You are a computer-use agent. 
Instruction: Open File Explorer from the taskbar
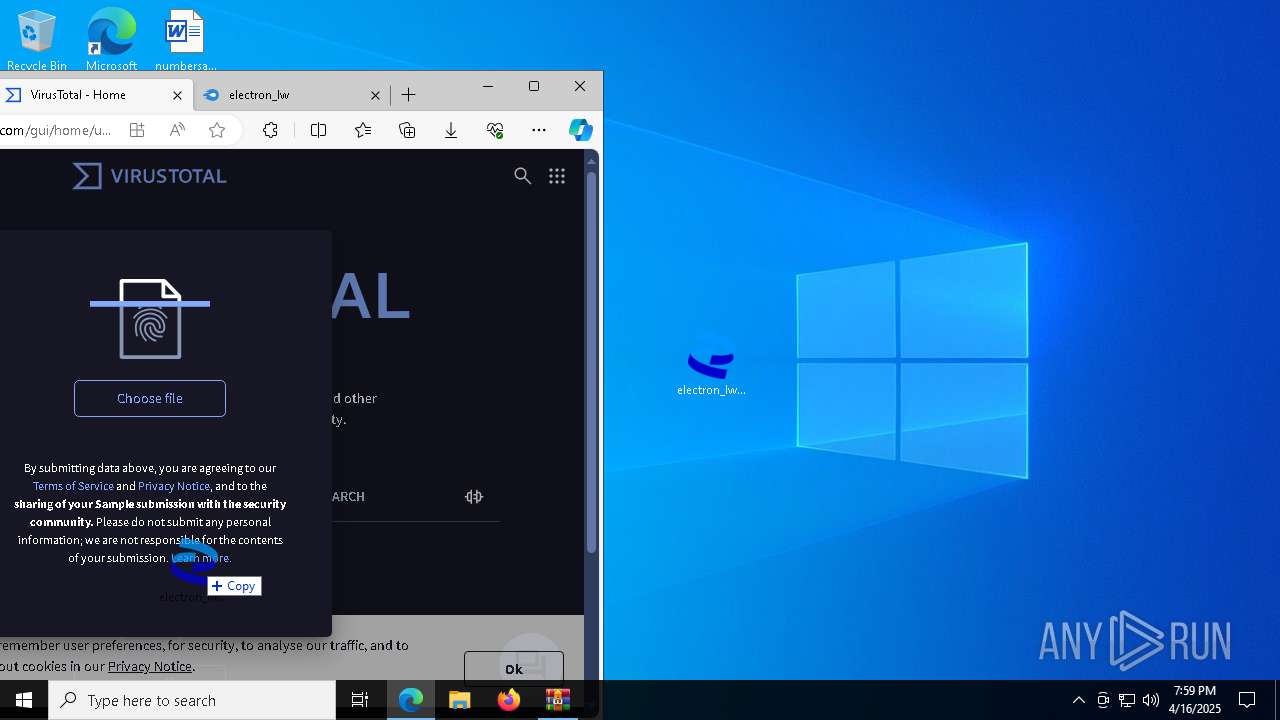point(460,700)
